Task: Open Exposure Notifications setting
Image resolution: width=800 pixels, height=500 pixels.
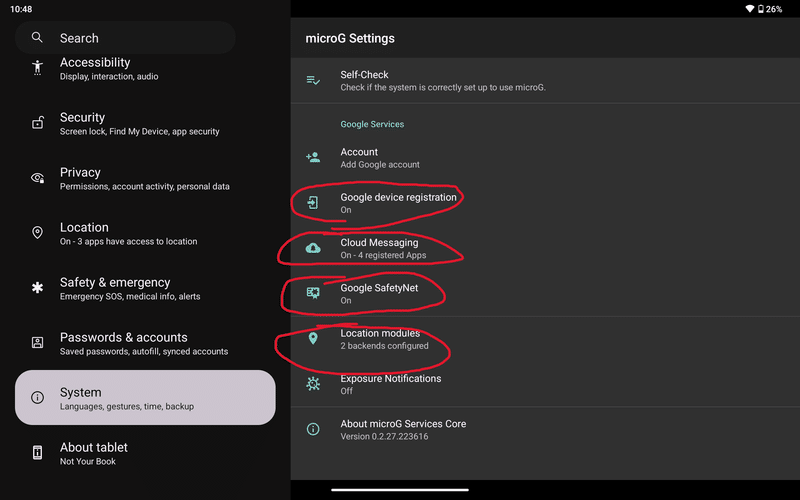Action: [545, 384]
